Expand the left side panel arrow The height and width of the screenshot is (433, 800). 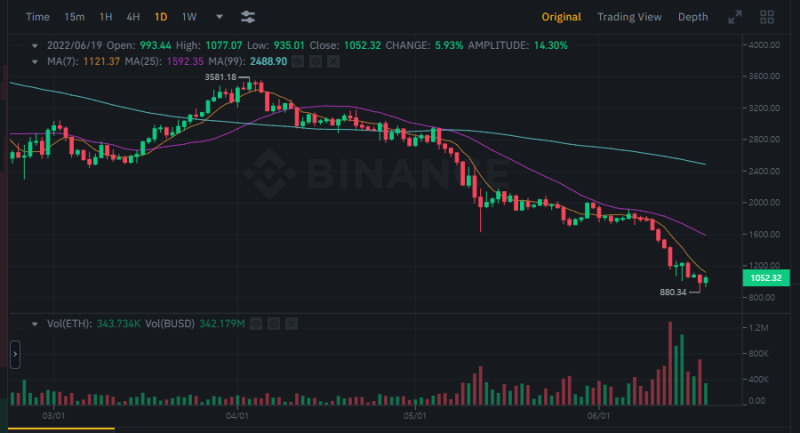15,354
